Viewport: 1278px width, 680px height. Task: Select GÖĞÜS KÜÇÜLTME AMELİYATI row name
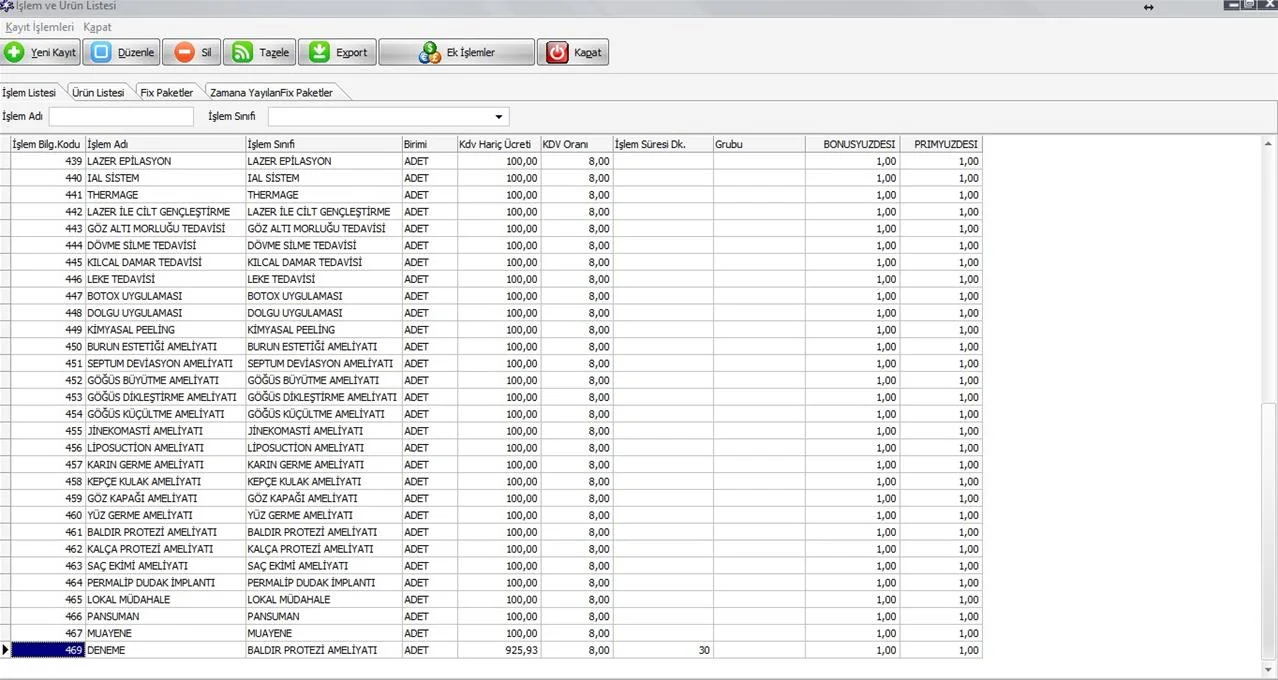[156, 414]
